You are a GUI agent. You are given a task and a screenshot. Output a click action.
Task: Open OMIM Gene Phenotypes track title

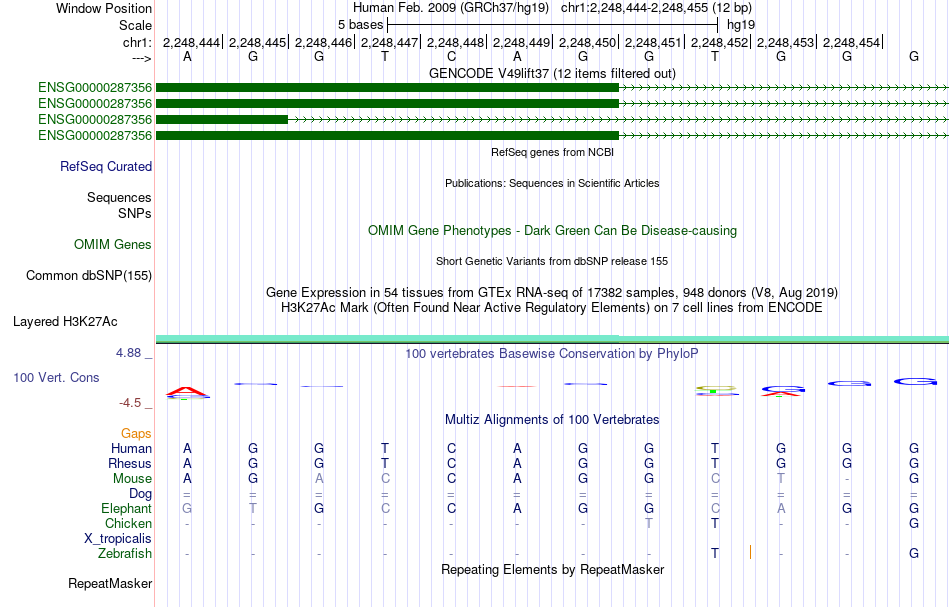(x=552, y=230)
